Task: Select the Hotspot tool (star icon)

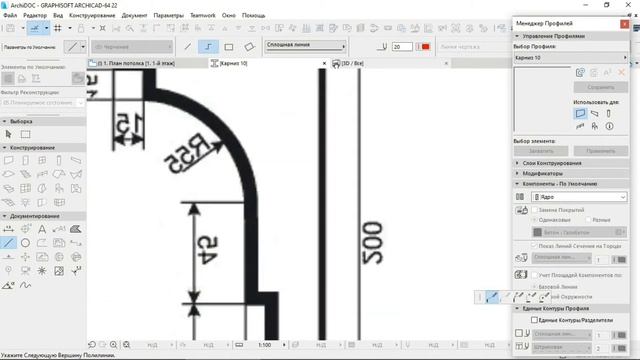Action: (x=42, y=271)
